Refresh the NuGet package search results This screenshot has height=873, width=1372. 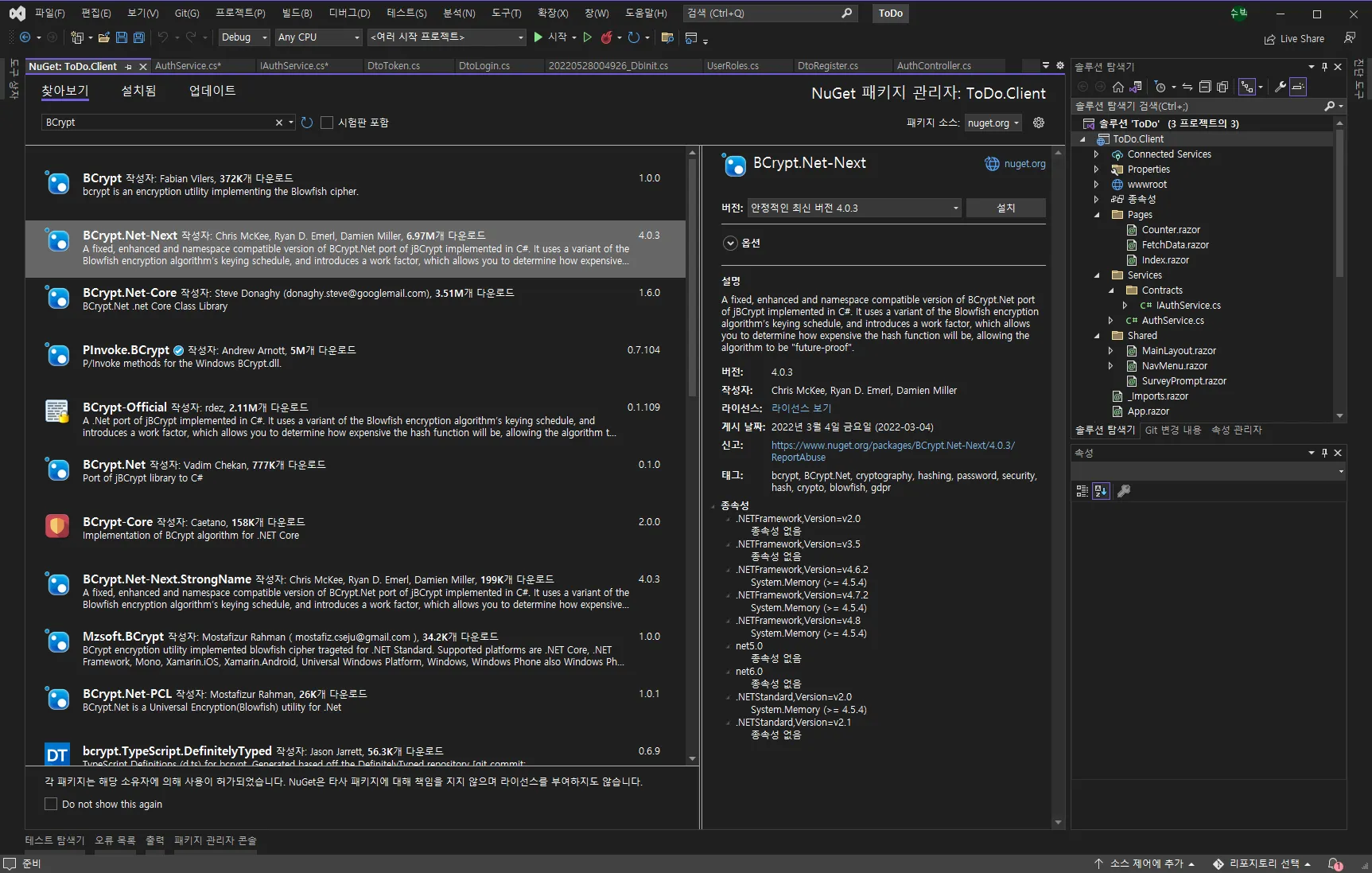point(307,123)
